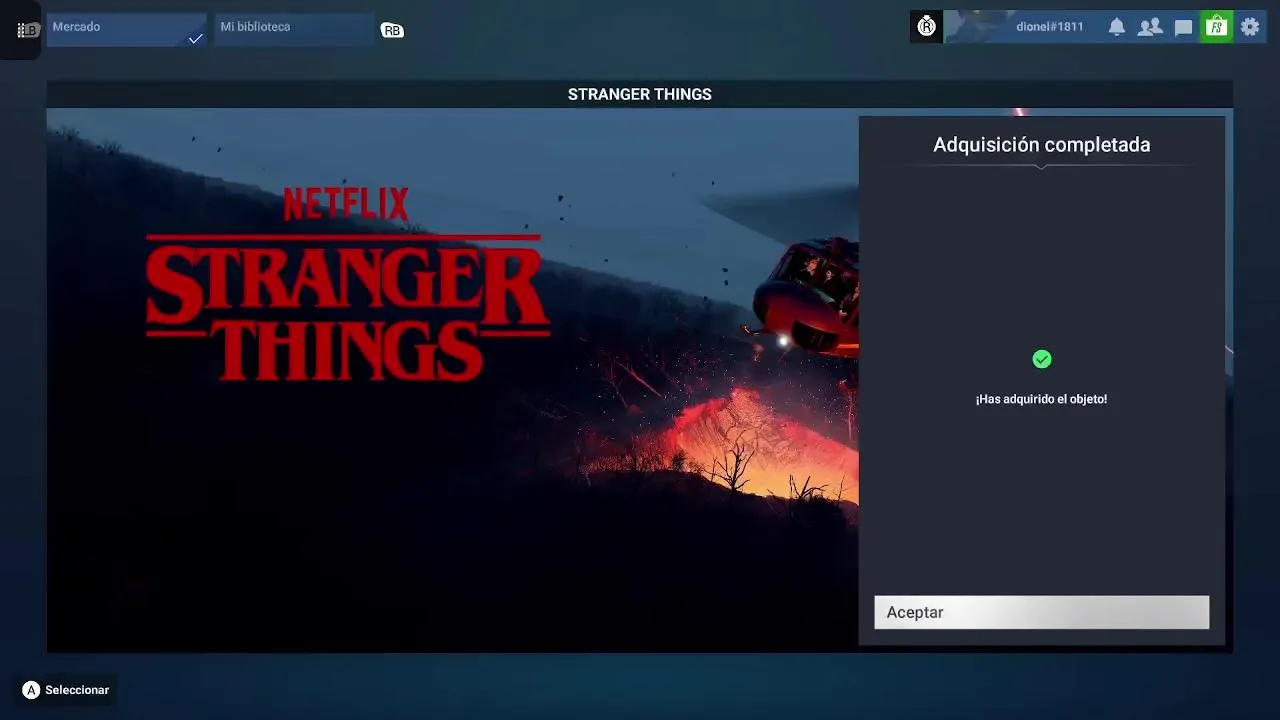
Task: Click the STRANGER THINGS title bar
Action: pyautogui.click(x=639, y=94)
